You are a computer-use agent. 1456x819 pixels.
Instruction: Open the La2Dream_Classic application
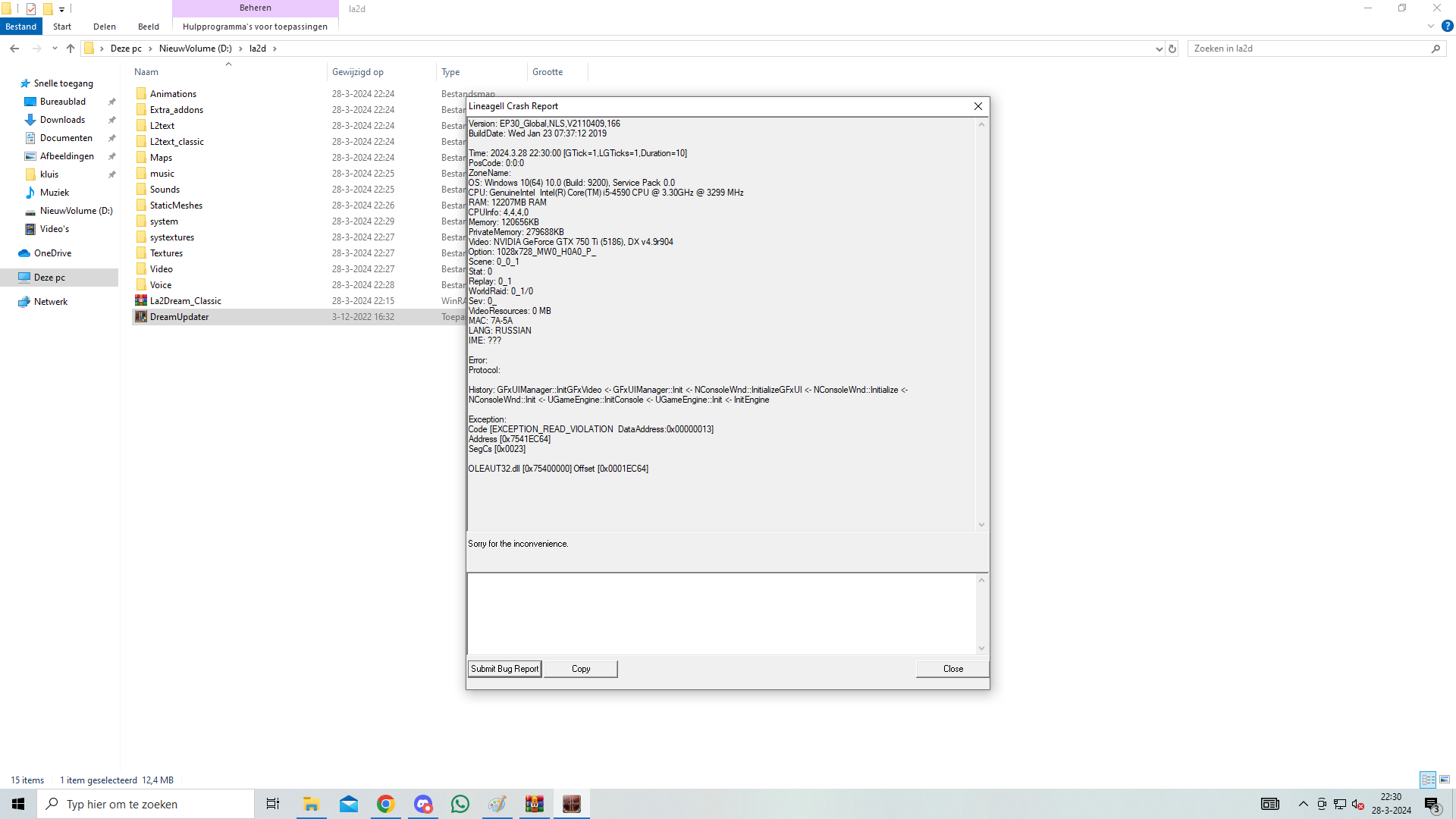[x=185, y=300]
